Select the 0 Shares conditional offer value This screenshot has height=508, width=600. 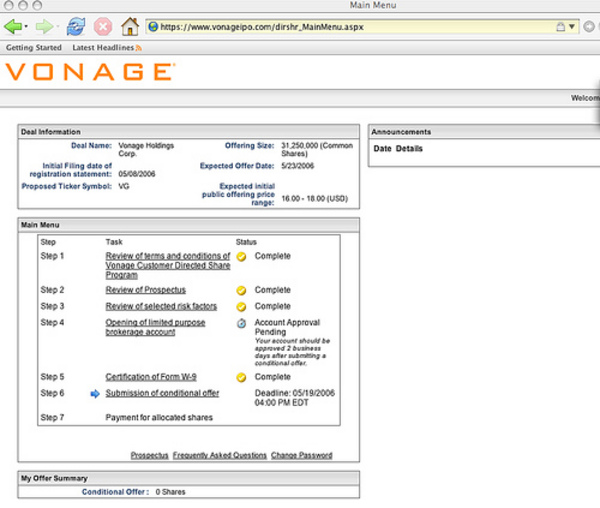170,492
